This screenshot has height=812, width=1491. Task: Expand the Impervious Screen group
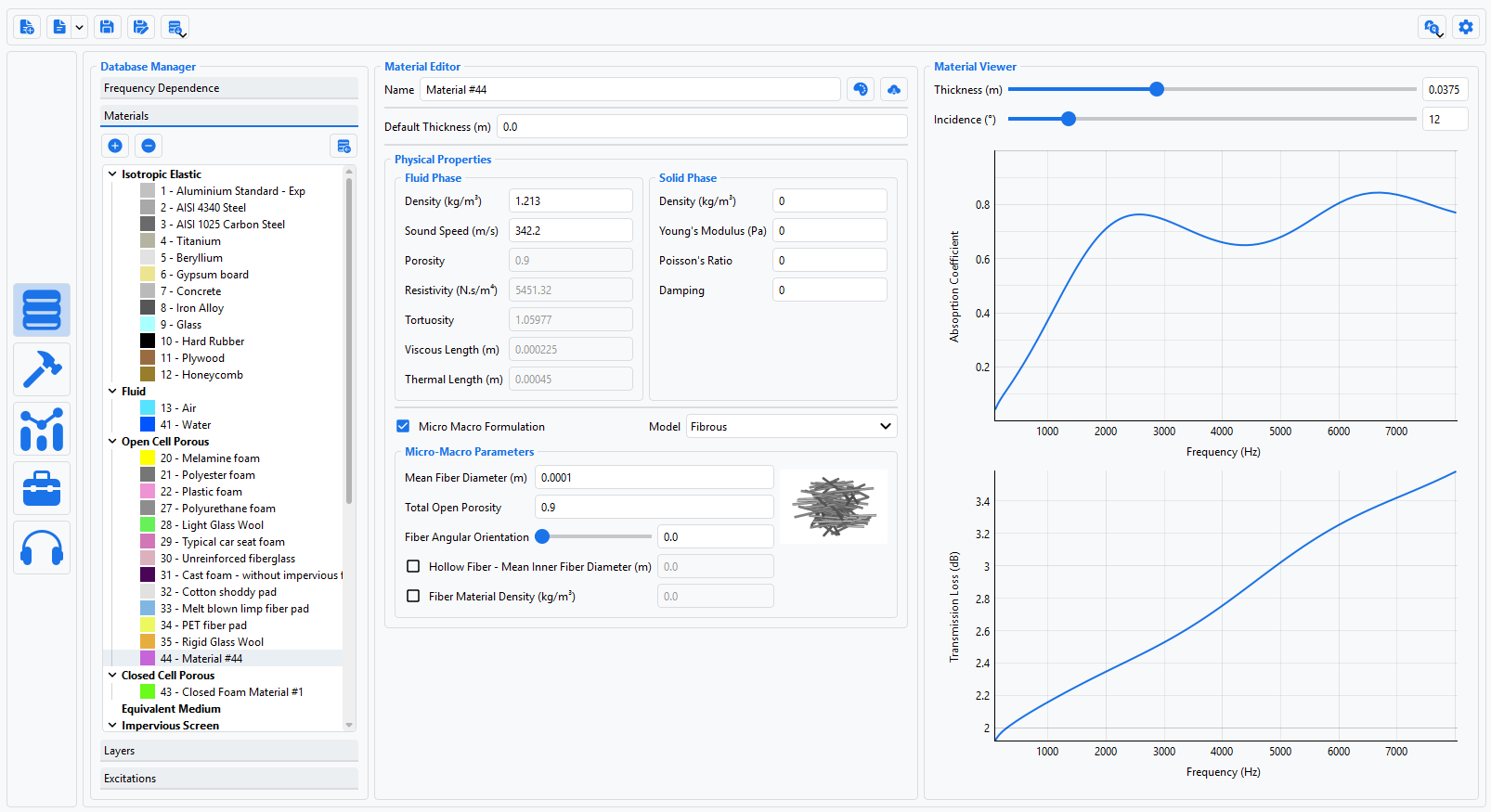pyautogui.click(x=112, y=725)
